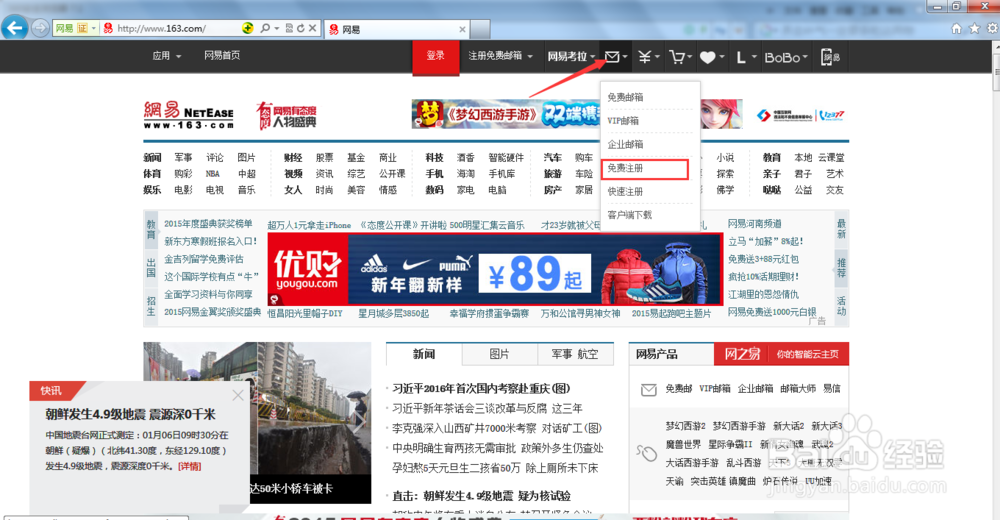Open the mobile NetEase phone icon
The height and width of the screenshot is (520, 1000).
pyautogui.click(x=830, y=57)
